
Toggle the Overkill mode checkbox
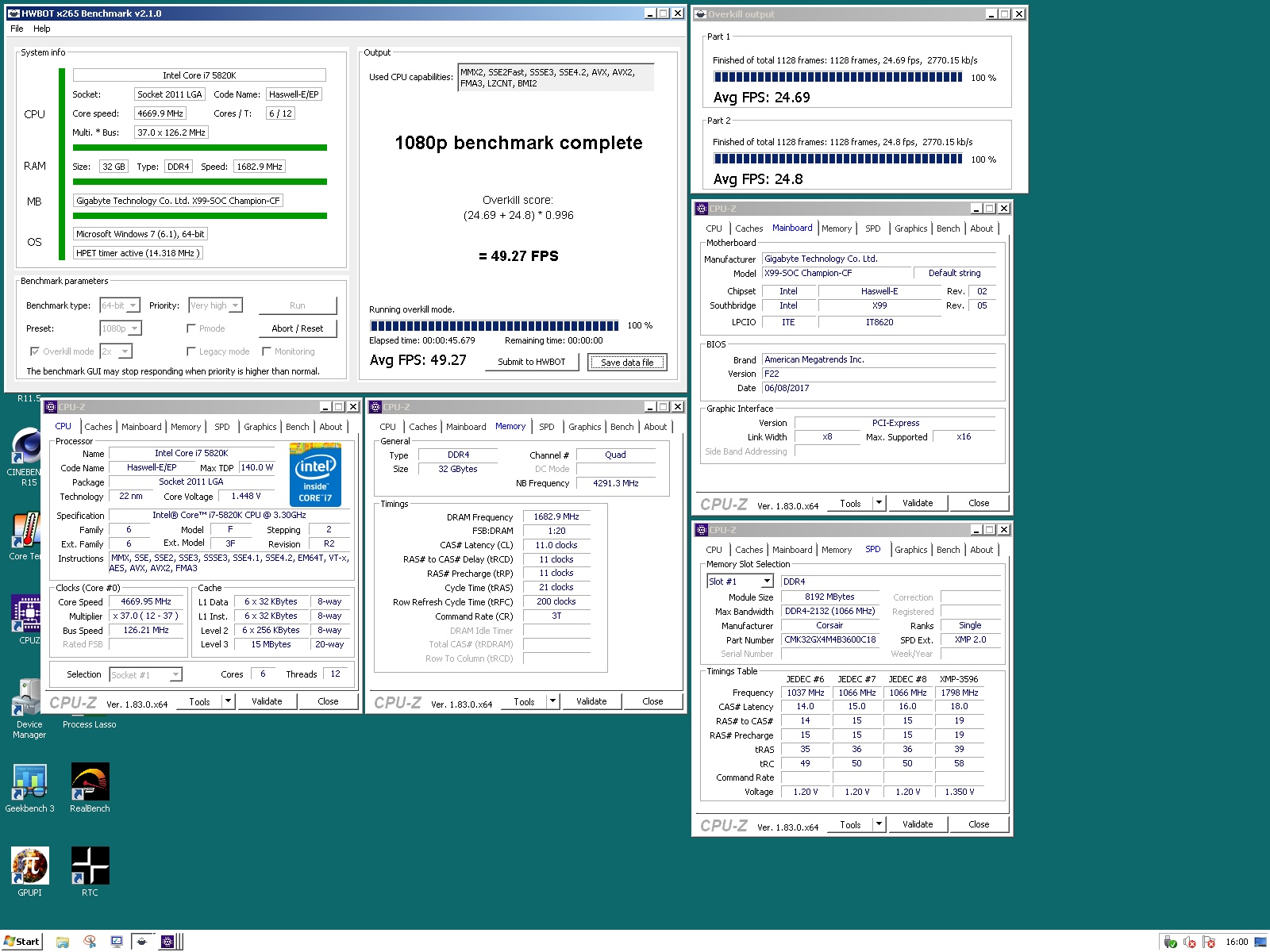(x=34, y=351)
